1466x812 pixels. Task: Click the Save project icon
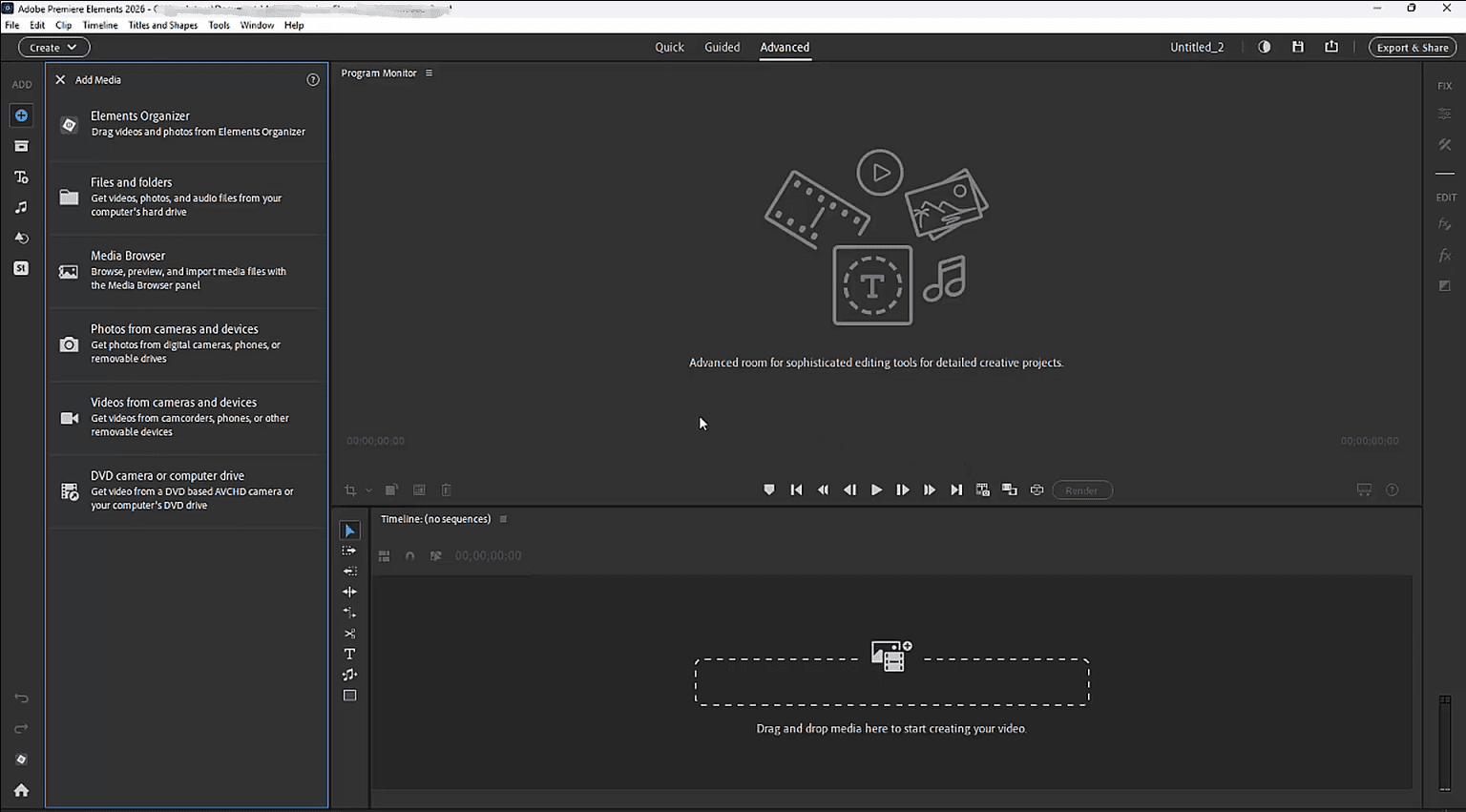pos(1298,47)
